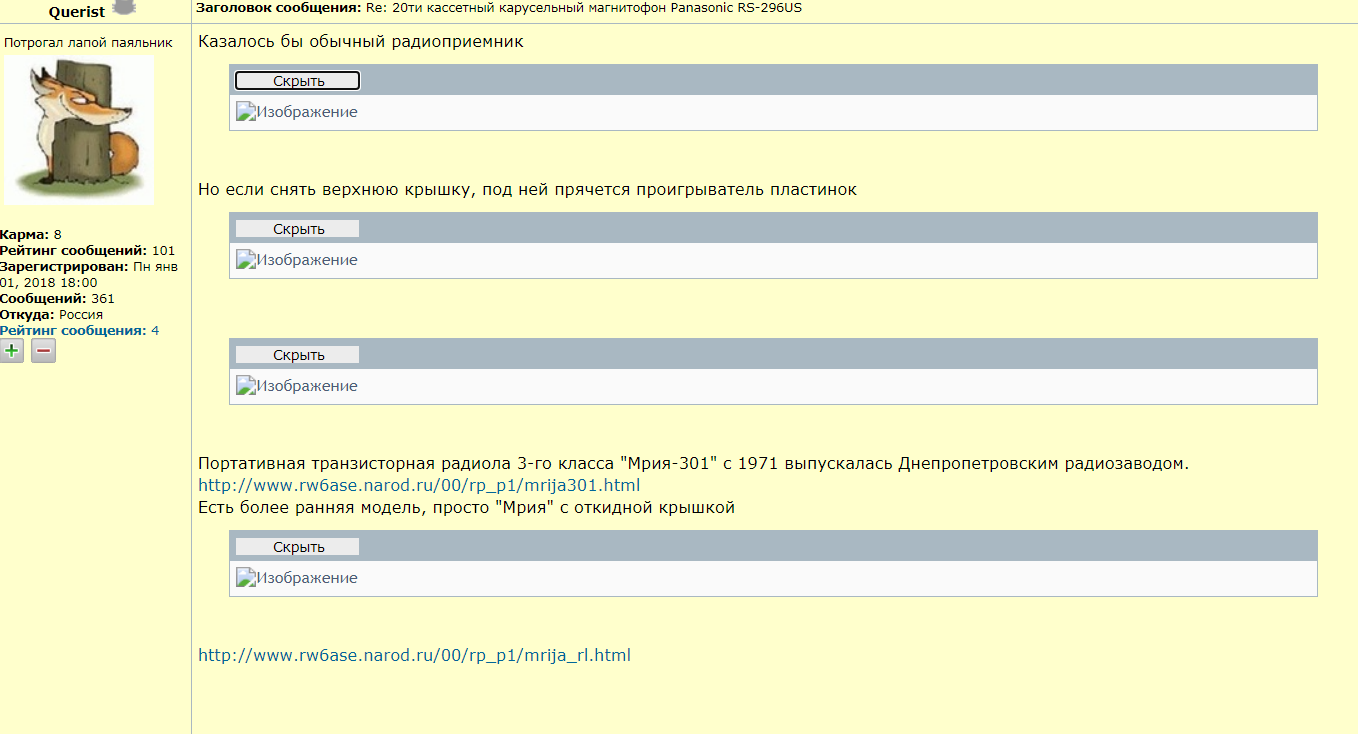Open the mrija_rl.html link
The width and height of the screenshot is (1358, 734).
tap(414, 656)
